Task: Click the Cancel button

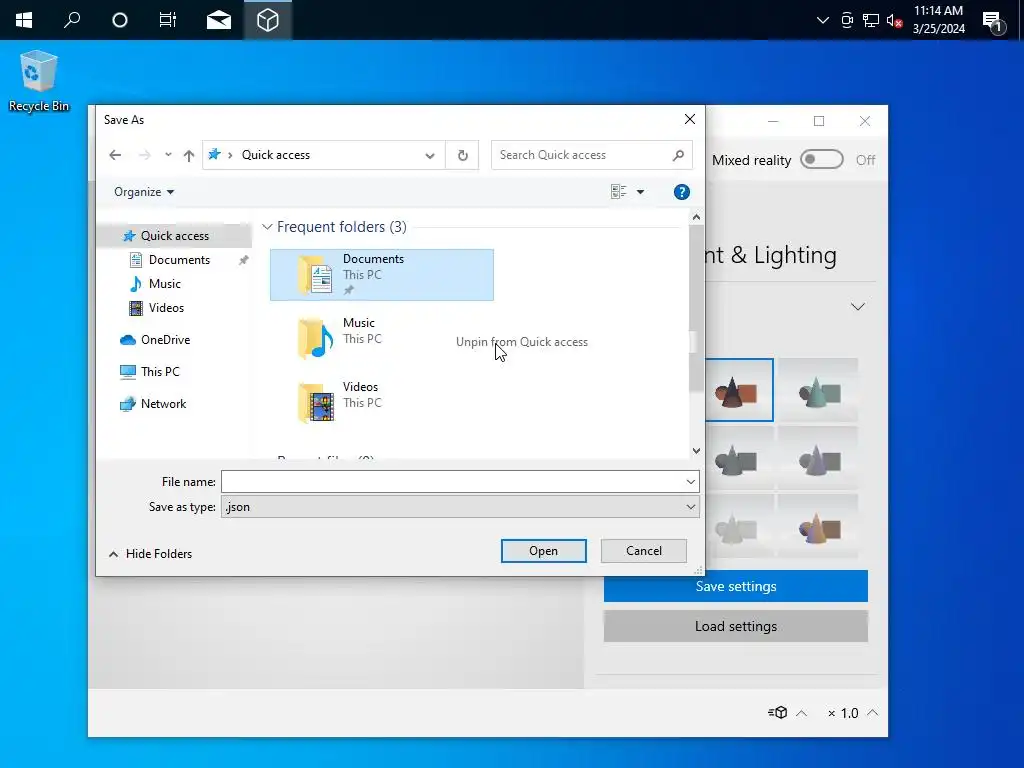Action: pos(643,551)
